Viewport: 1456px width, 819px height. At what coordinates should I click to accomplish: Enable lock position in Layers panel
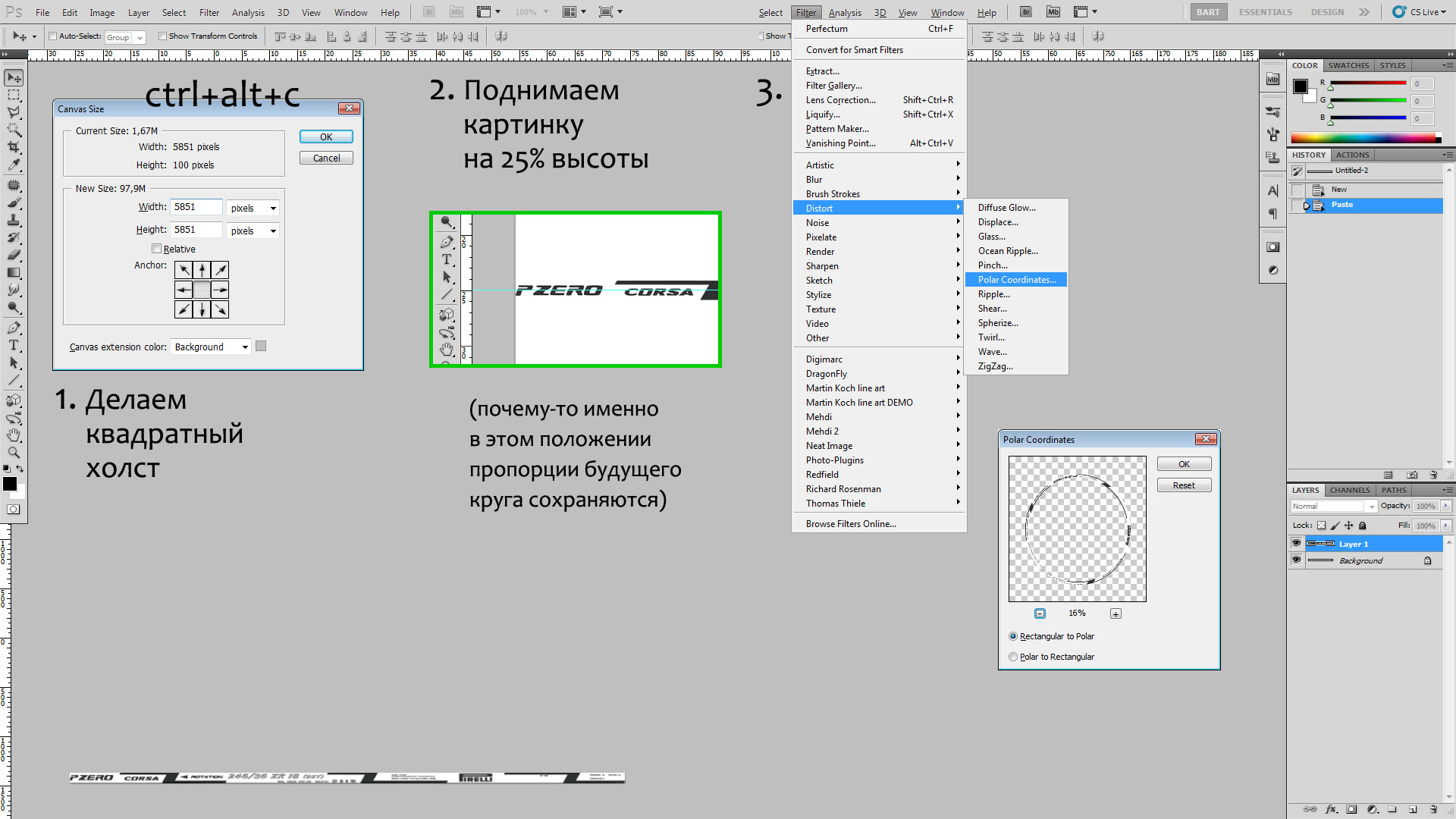[1349, 526]
